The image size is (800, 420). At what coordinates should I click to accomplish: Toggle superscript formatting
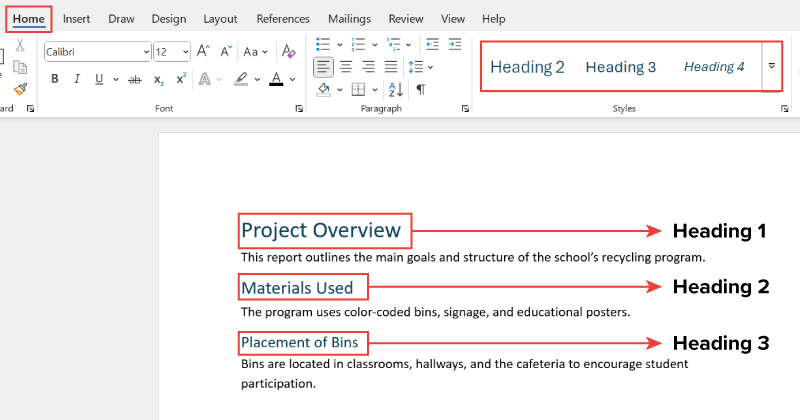tap(181, 79)
